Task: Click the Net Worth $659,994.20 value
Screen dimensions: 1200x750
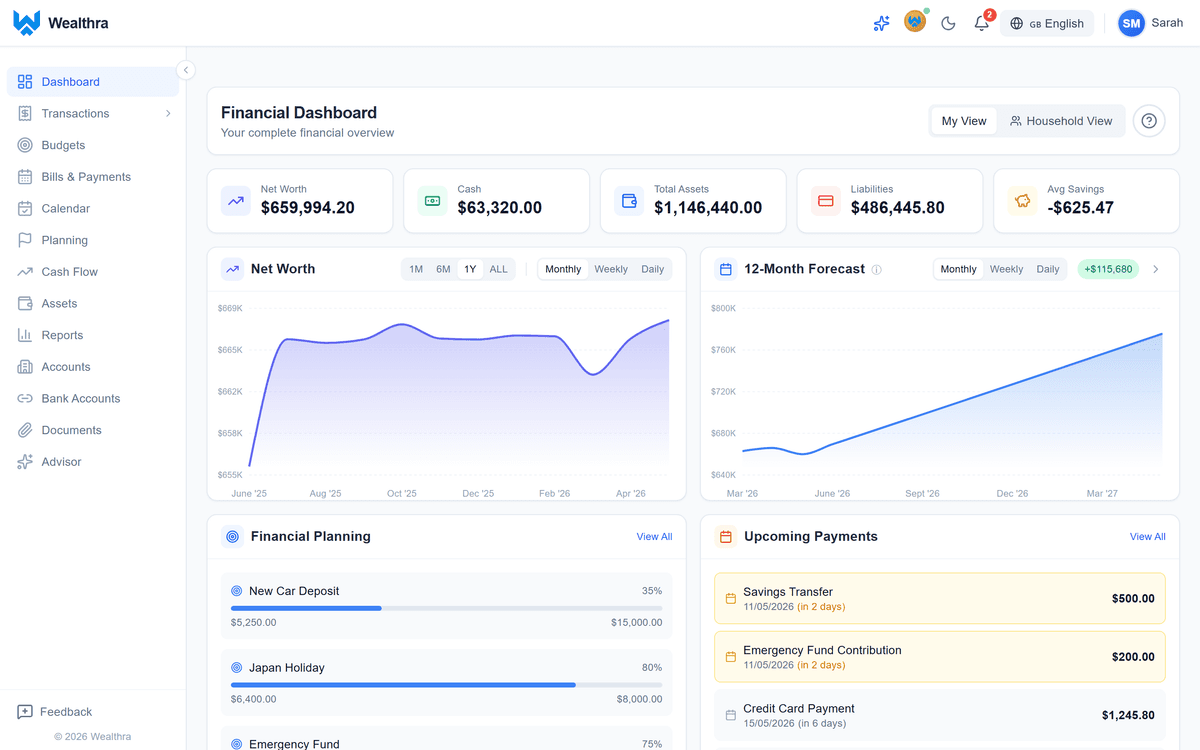Action: click(308, 208)
